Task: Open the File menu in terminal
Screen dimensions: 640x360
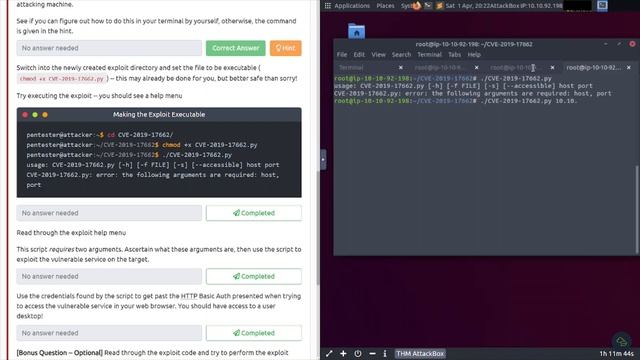Action: click(342, 55)
